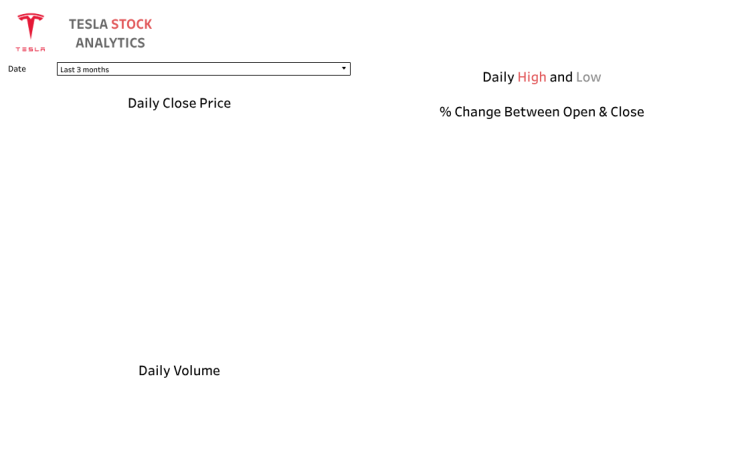736x454 pixels.
Task: Select the "Daily Volume" chart title
Action: 179,370
